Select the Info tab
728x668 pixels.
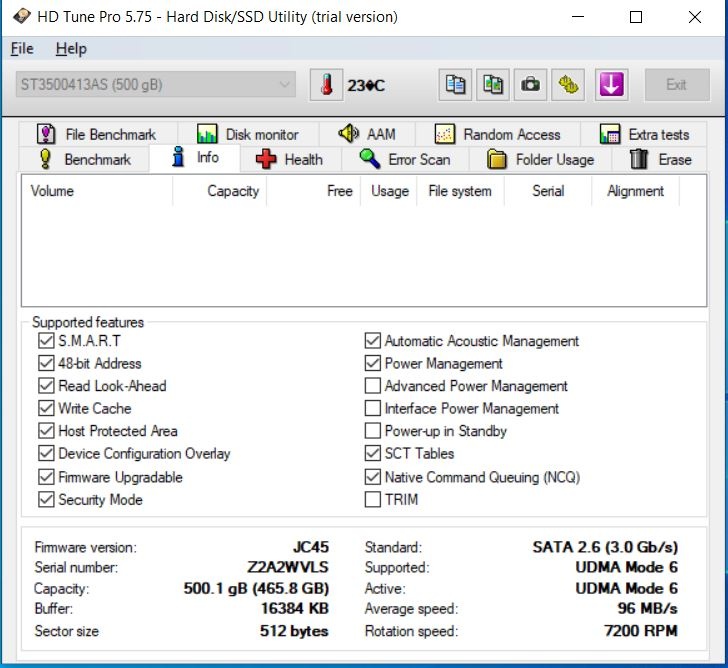click(195, 158)
